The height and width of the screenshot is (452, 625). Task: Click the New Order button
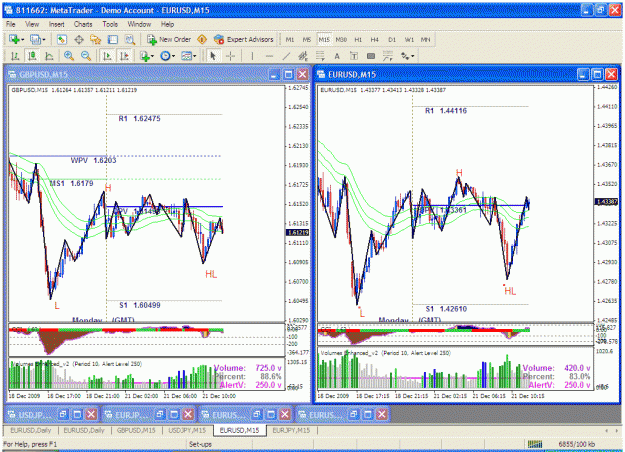pos(169,39)
